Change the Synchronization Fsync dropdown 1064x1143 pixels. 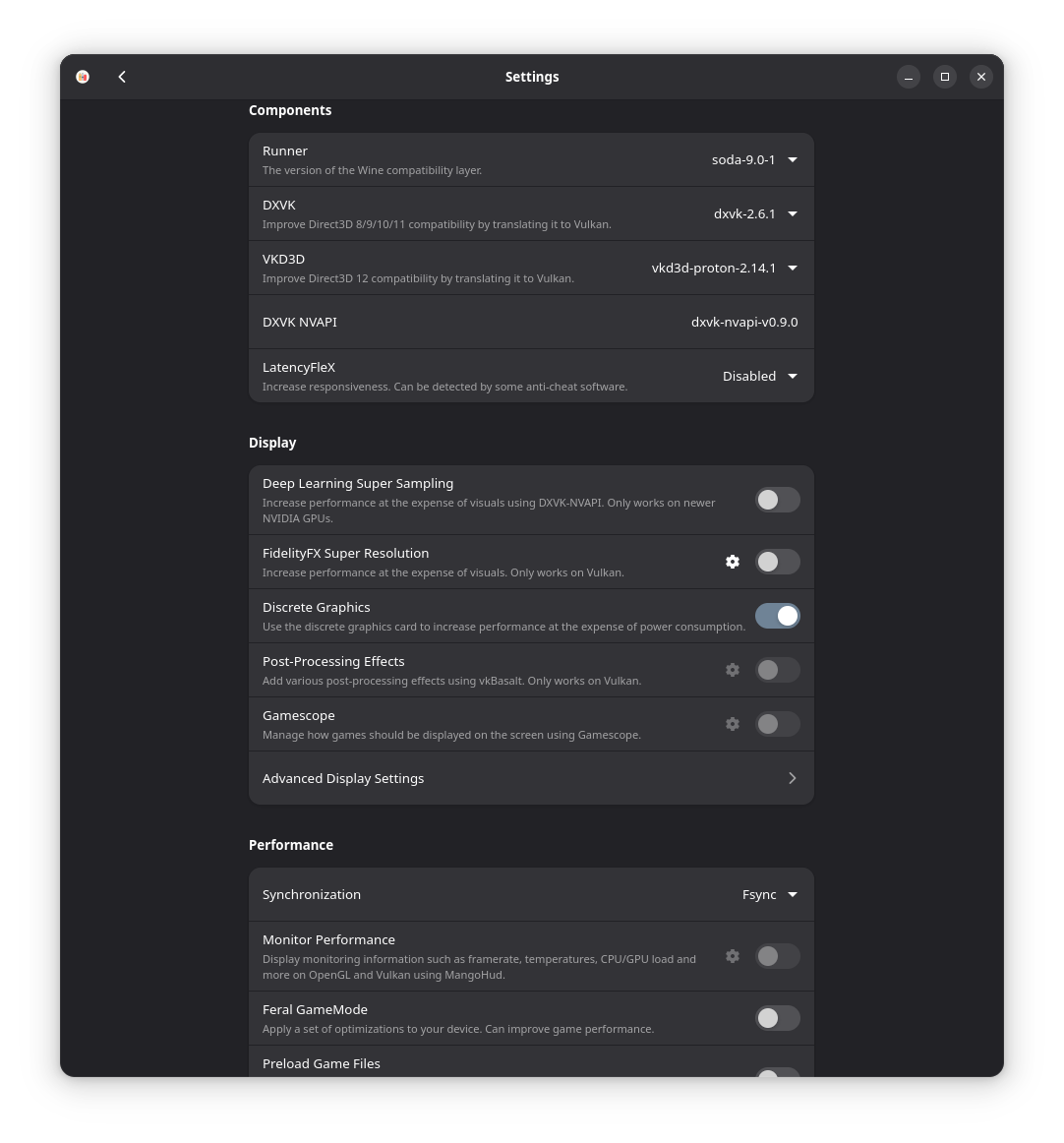click(769, 894)
